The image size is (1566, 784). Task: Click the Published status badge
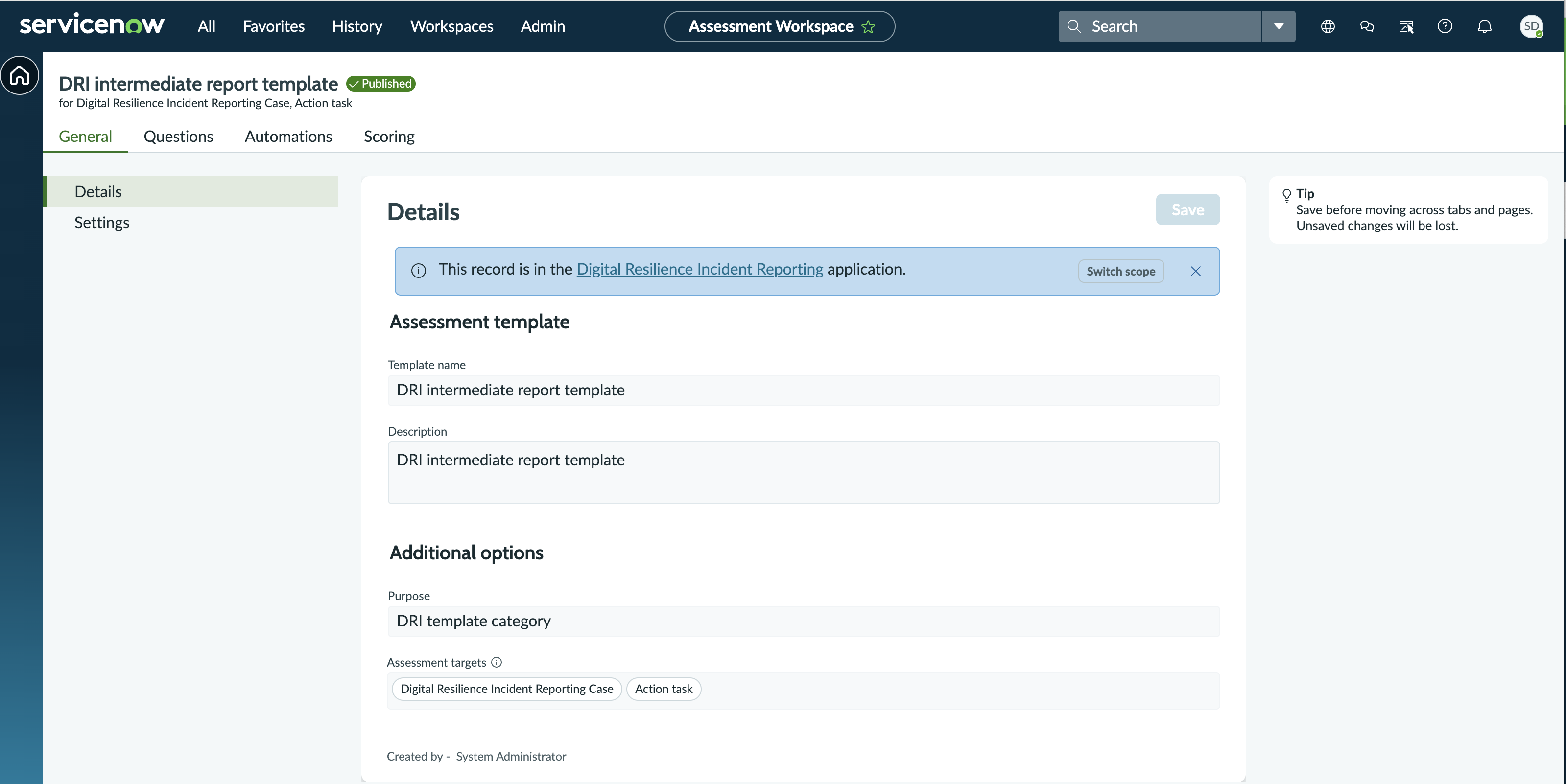click(380, 83)
